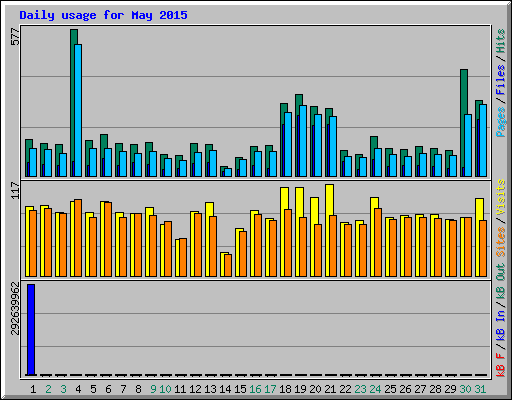Click the day '22' axis label
The image size is (512, 400).
tap(345, 389)
